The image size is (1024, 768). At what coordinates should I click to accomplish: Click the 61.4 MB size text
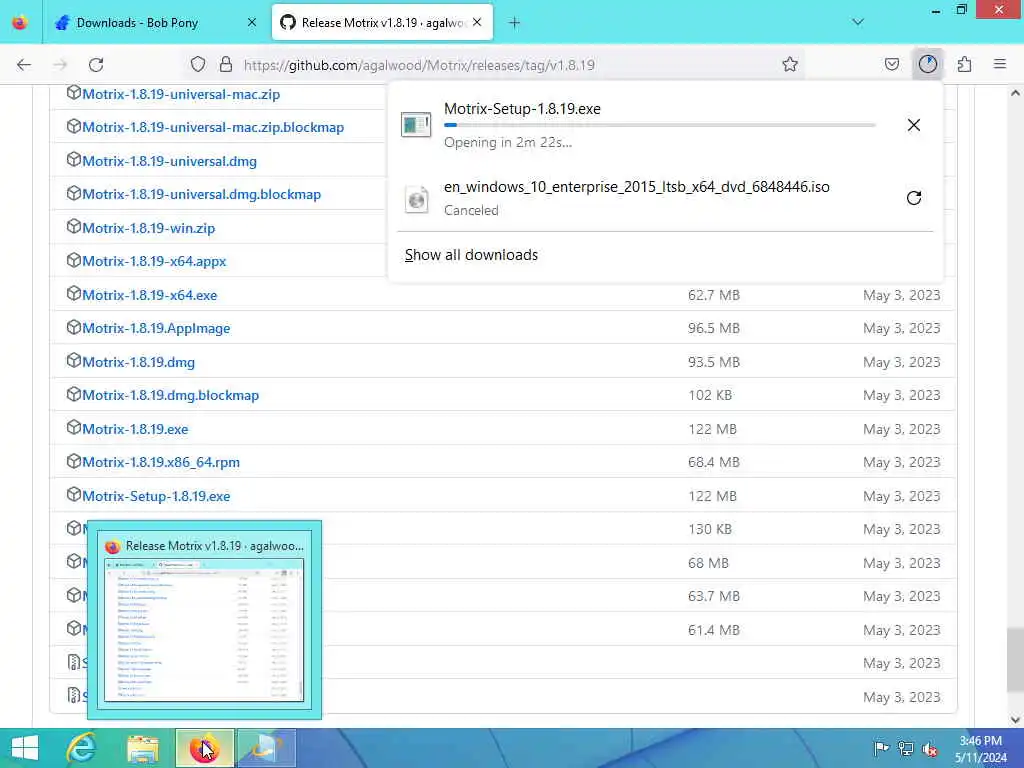[714, 630]
